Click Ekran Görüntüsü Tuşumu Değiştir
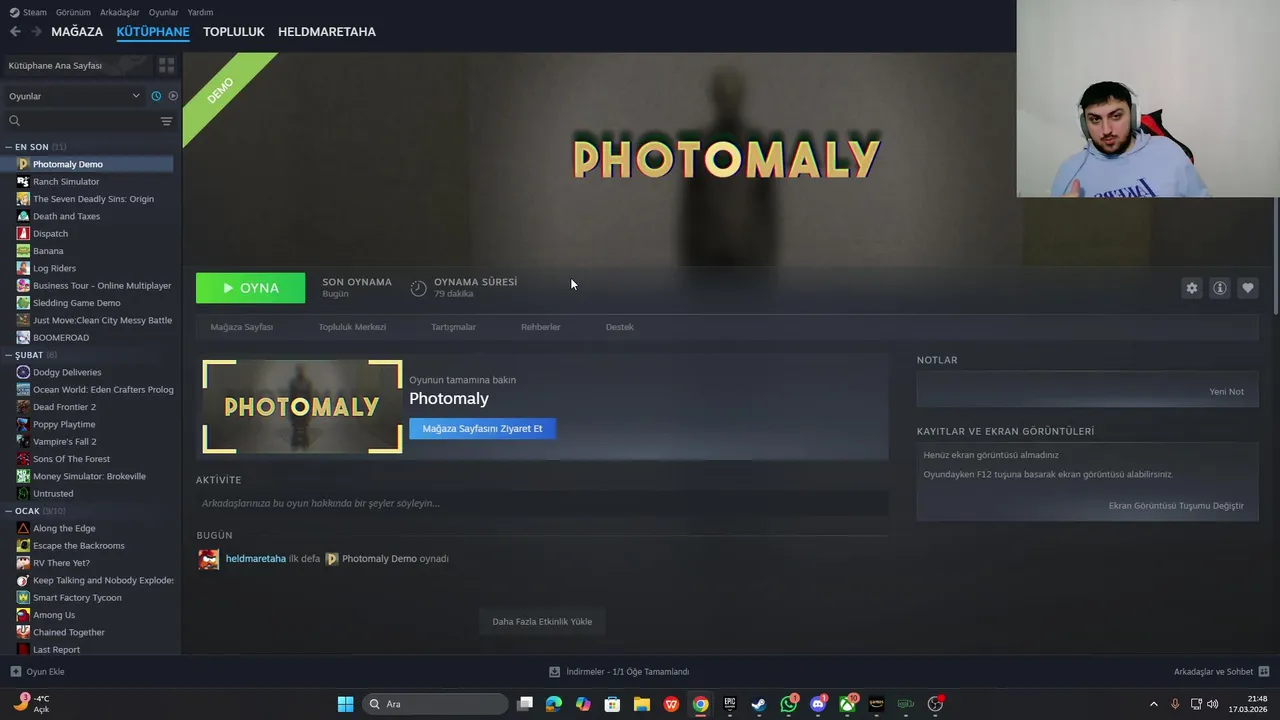 pyautogui.click(x=1176, y=506)
